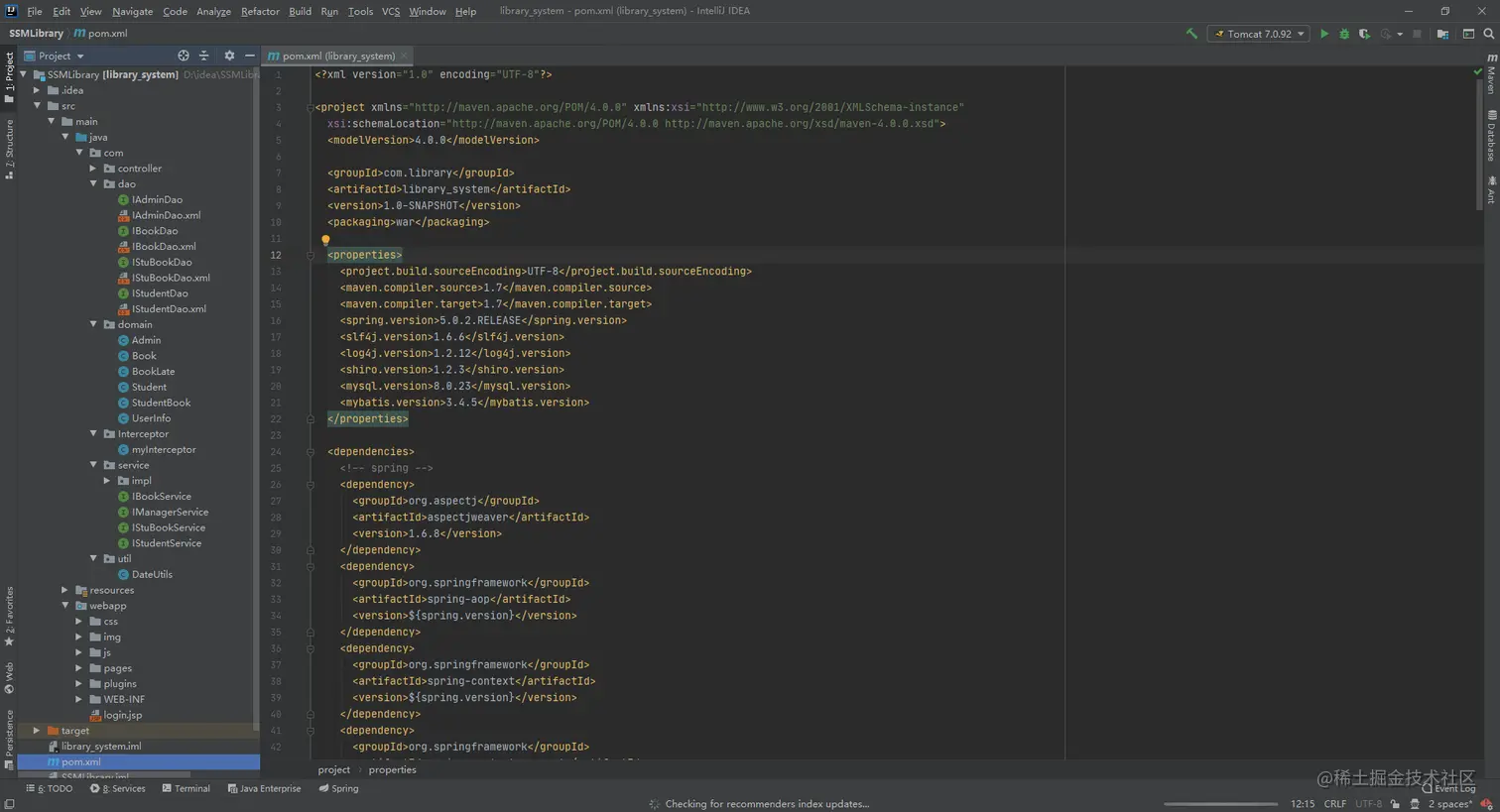Screen dimensions: 1500x812
Task: Switch to the Terminal tool tab
Action: [x=186, y=789]
